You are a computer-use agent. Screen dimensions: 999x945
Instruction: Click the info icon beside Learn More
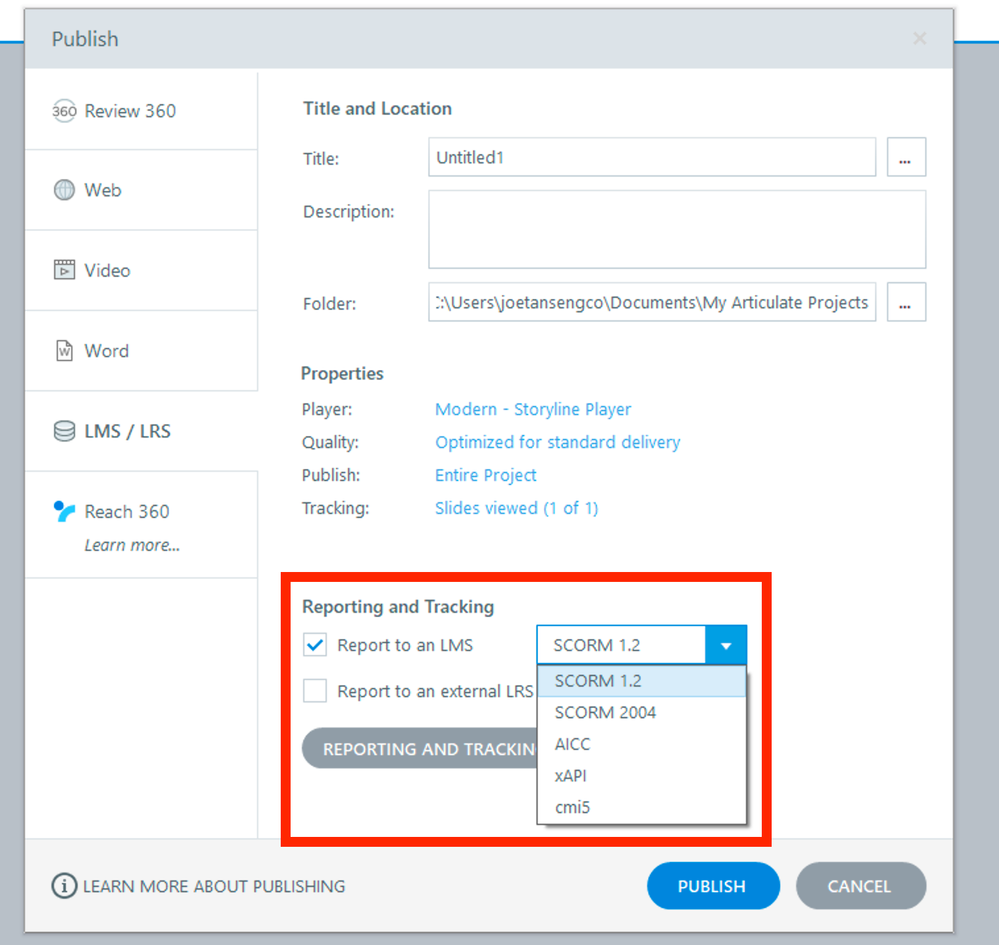[64, 886]
